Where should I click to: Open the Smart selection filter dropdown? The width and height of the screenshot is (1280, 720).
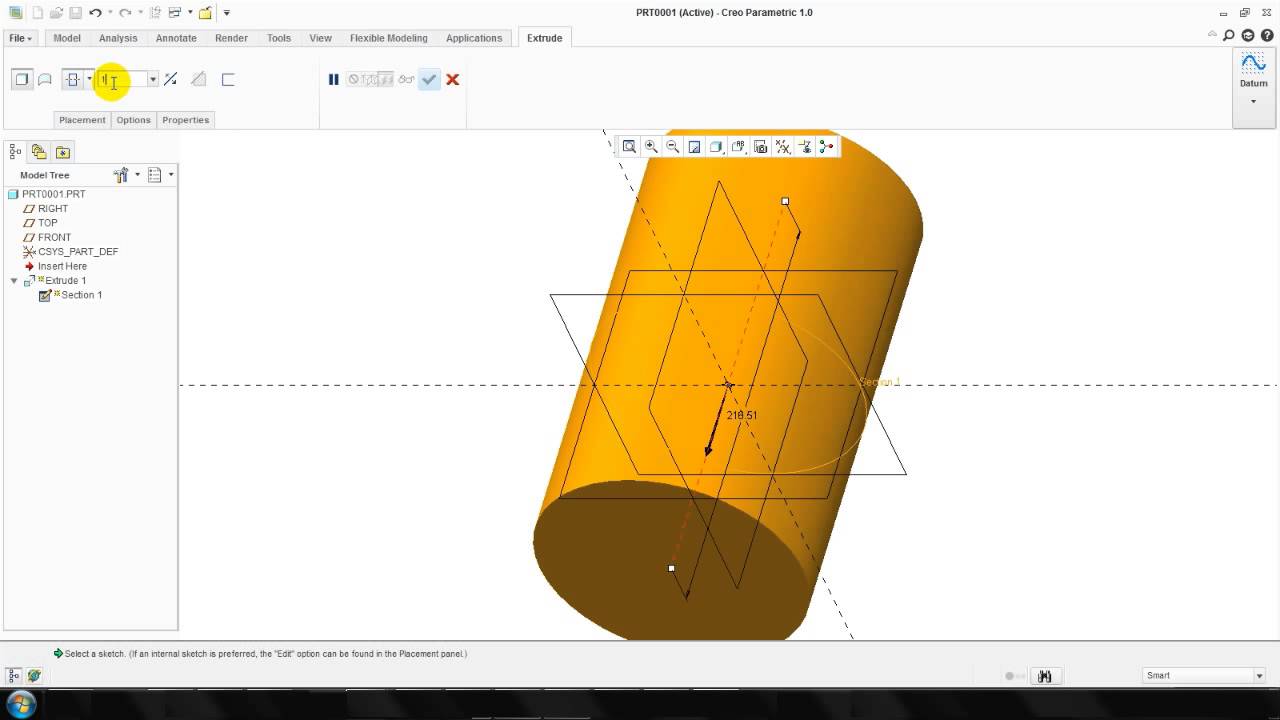click(1259, 676)
